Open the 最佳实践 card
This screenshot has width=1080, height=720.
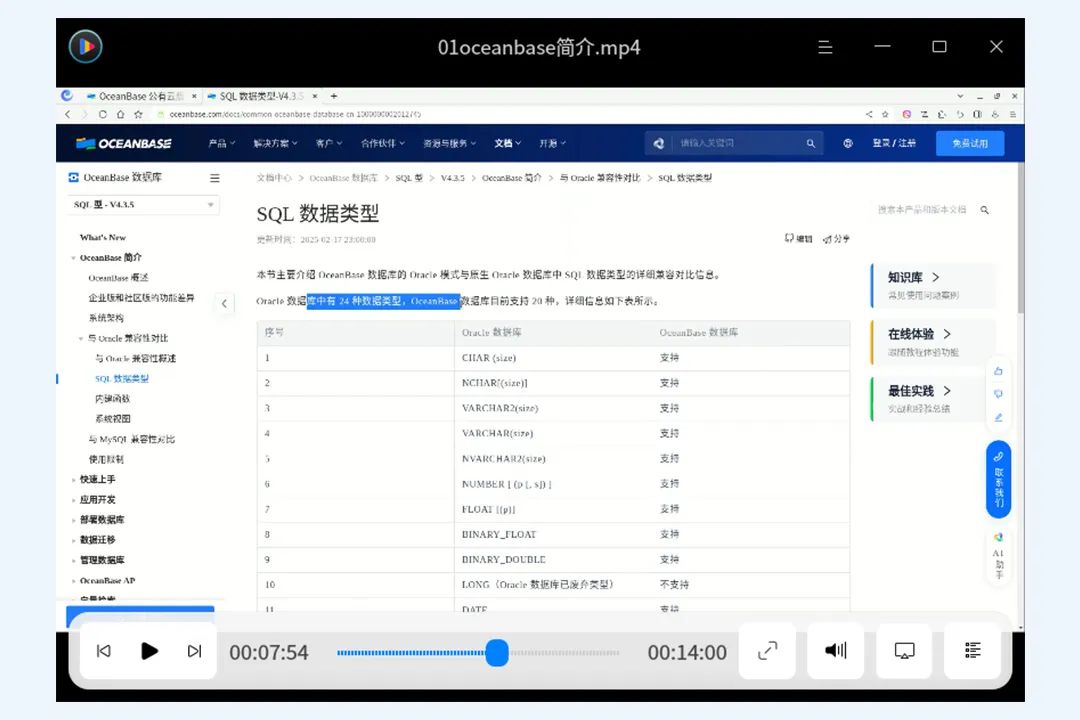point(933,399)
